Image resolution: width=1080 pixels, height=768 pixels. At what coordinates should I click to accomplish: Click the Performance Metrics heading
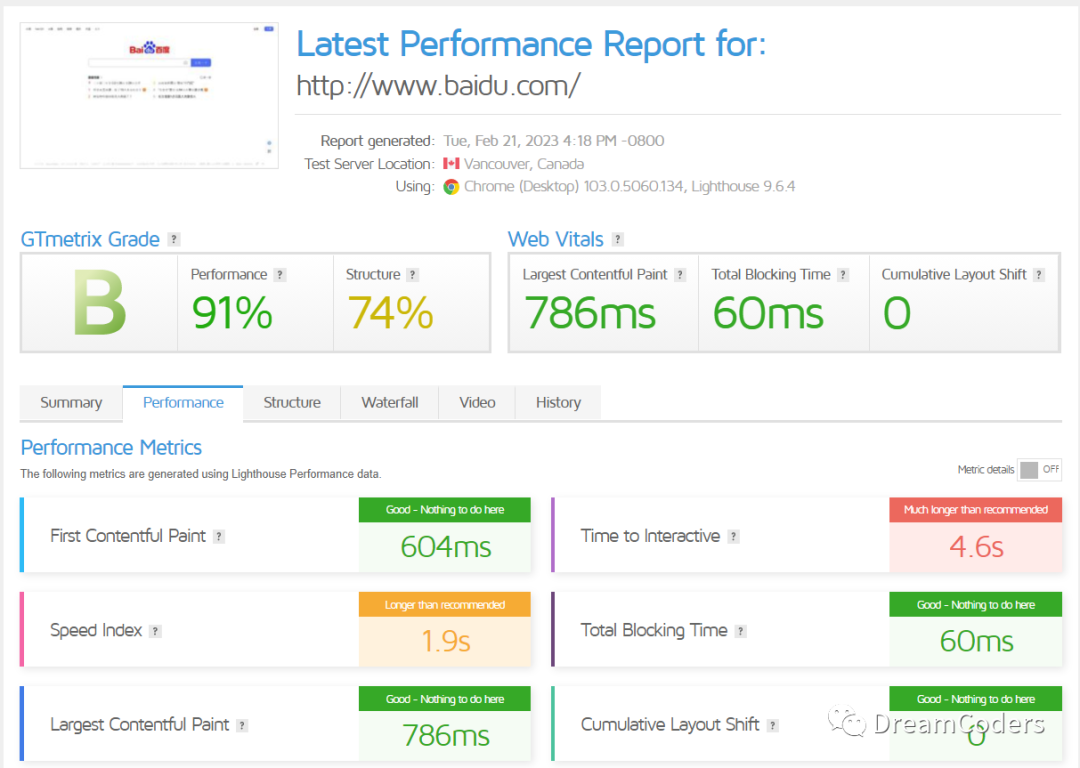tap(111, 448)
